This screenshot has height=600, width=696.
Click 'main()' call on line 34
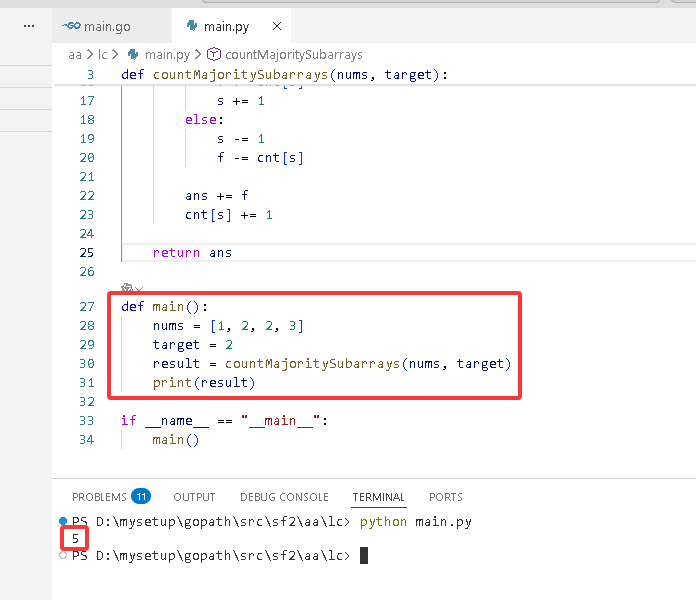(x=176, y=440)
